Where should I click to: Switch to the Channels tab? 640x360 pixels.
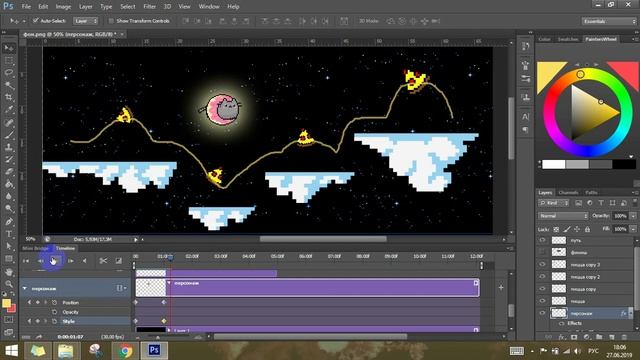pos(568,193)
